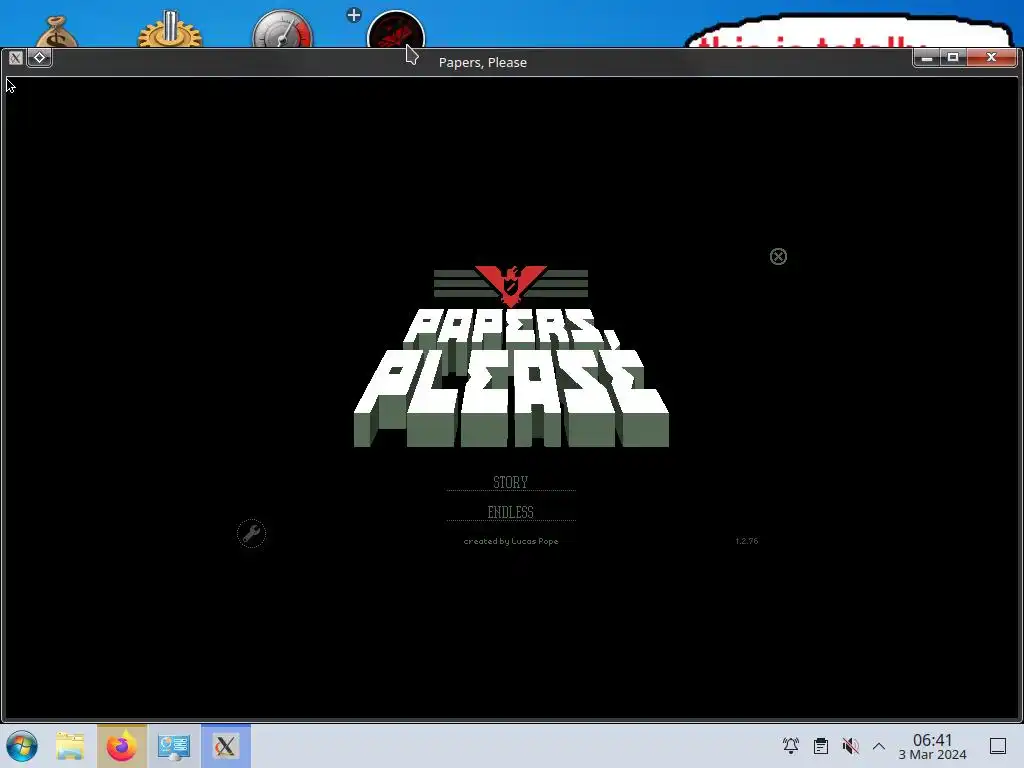Open the Start menu orb
Screen dimensions: 1024x768
click(x=22, y=746)
